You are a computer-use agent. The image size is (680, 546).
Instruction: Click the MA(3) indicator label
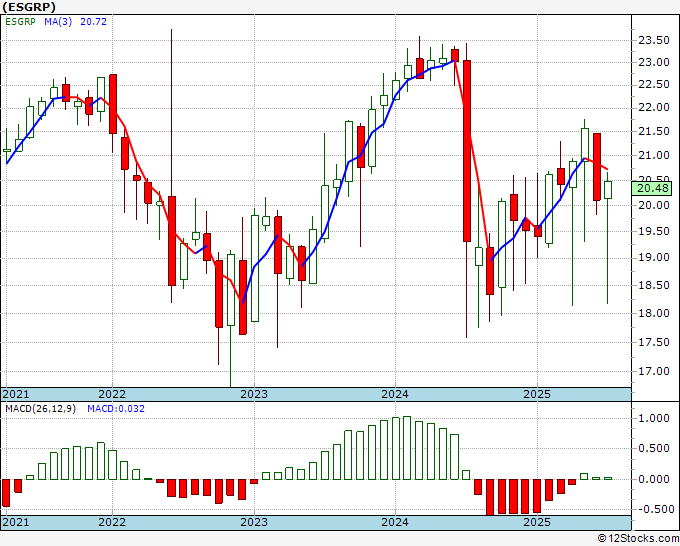[x=58, y=22]
